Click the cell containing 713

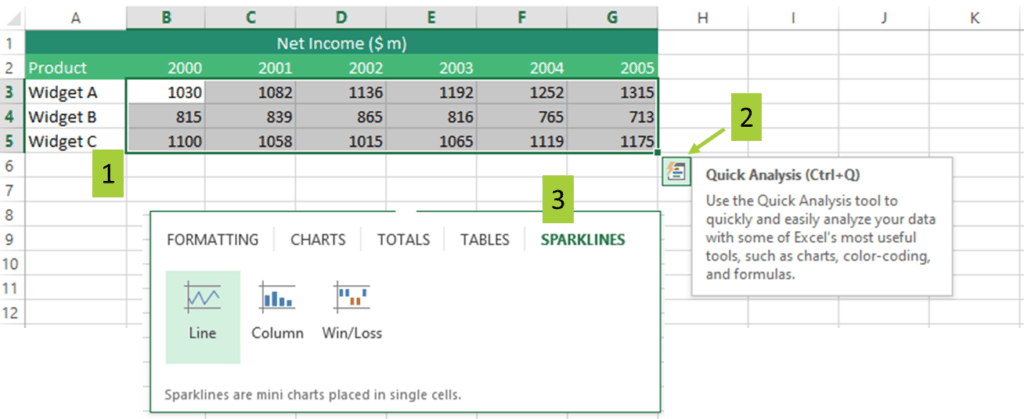pos(613,117)
